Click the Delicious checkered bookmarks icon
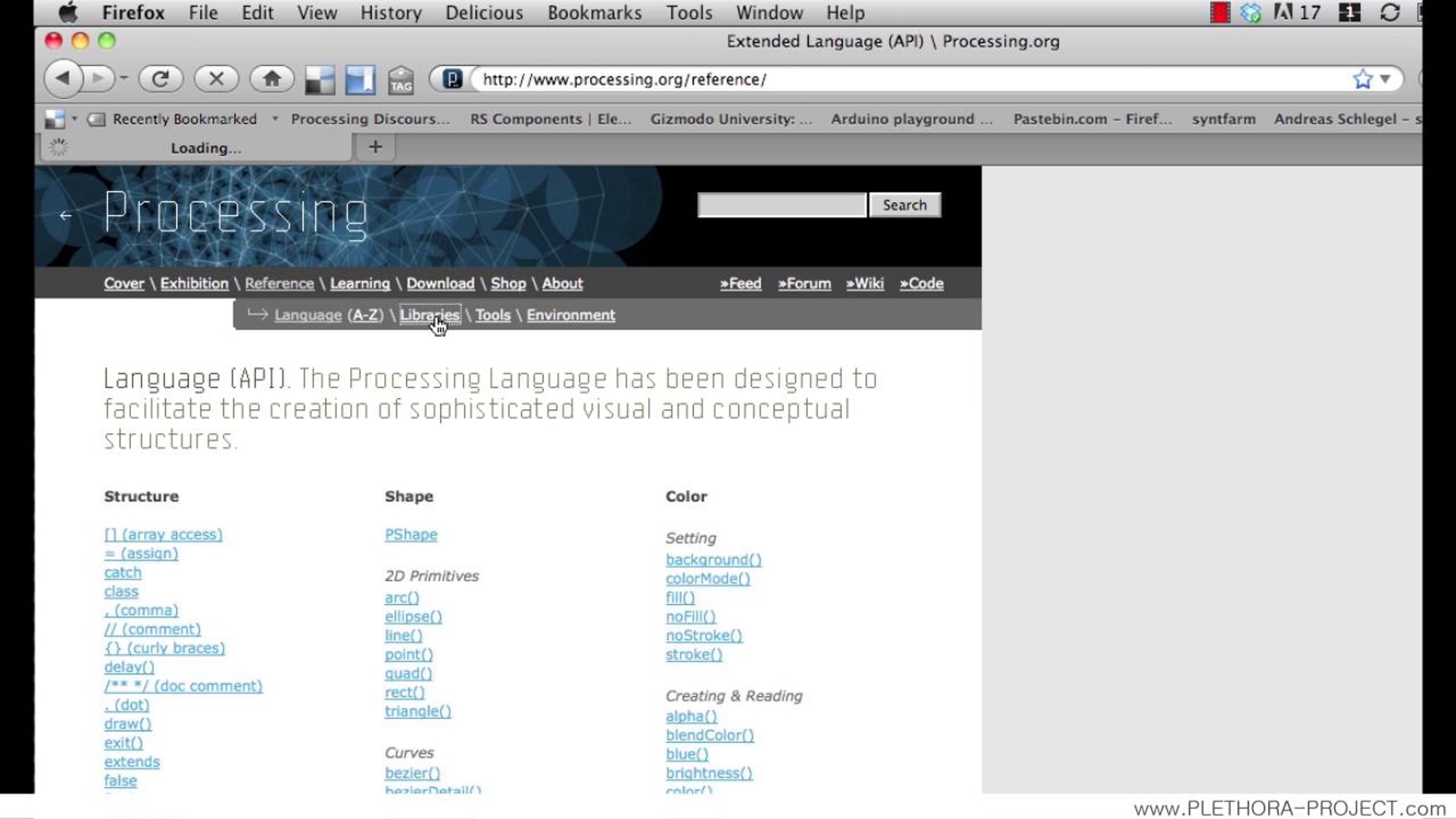1456x819 pixels. (x=320, y=81)
